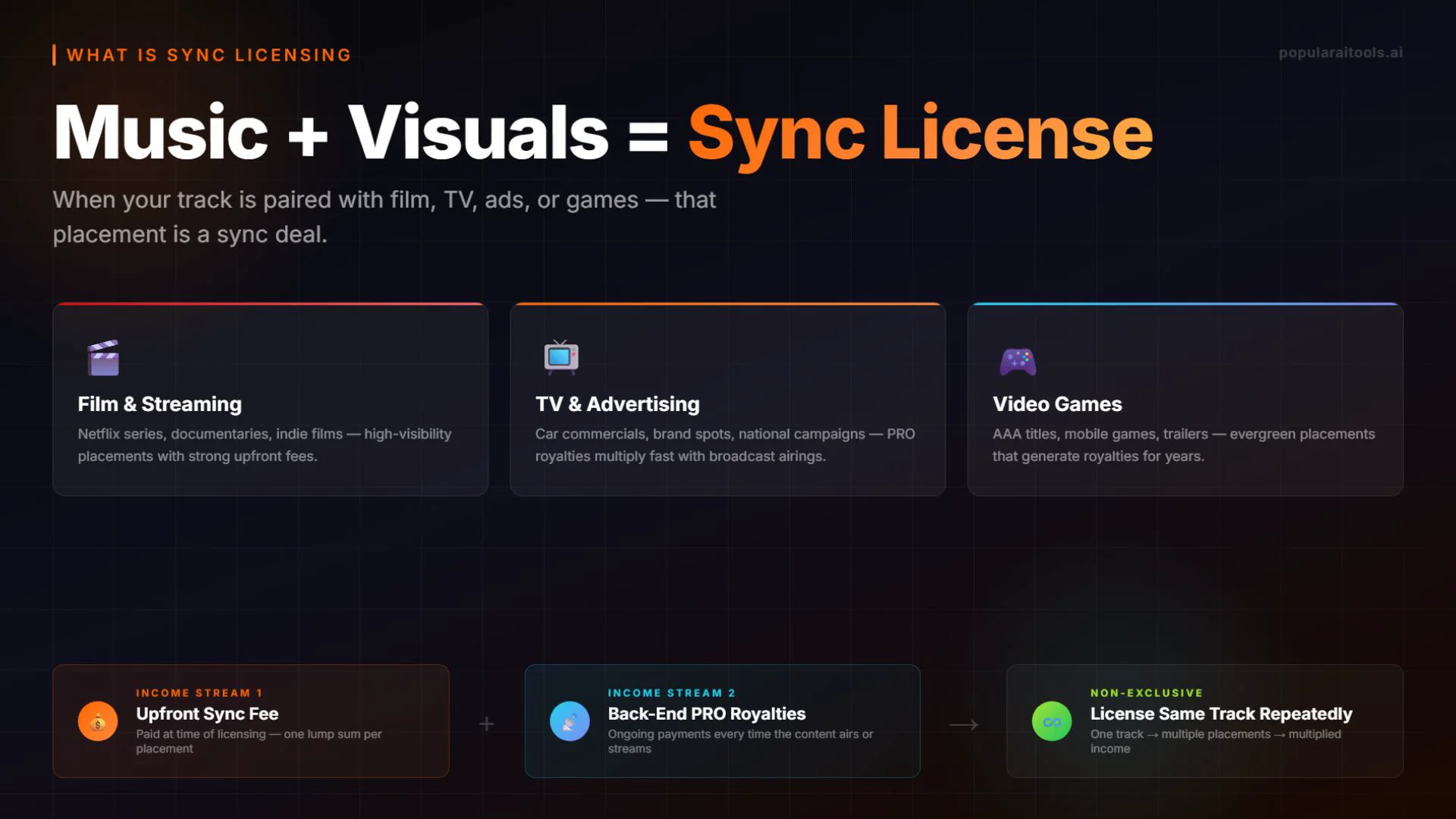Select the Video Games heading
The width and height of the screenshot is (1456, 819).
pyautogui.click(x=1057, y=404)
